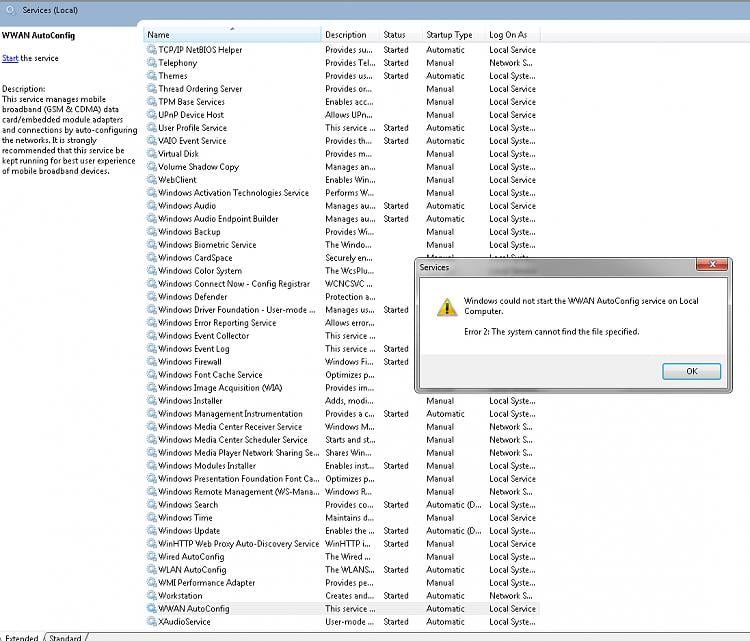Switch to the Standard tab
Screen dimensions: 750x641
(65, 637)
